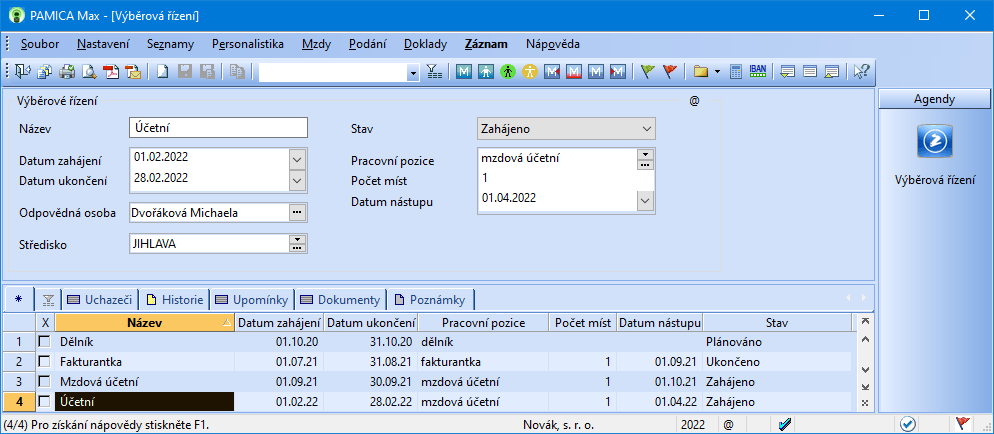Check the Fakturantka row checkbox

44,361
